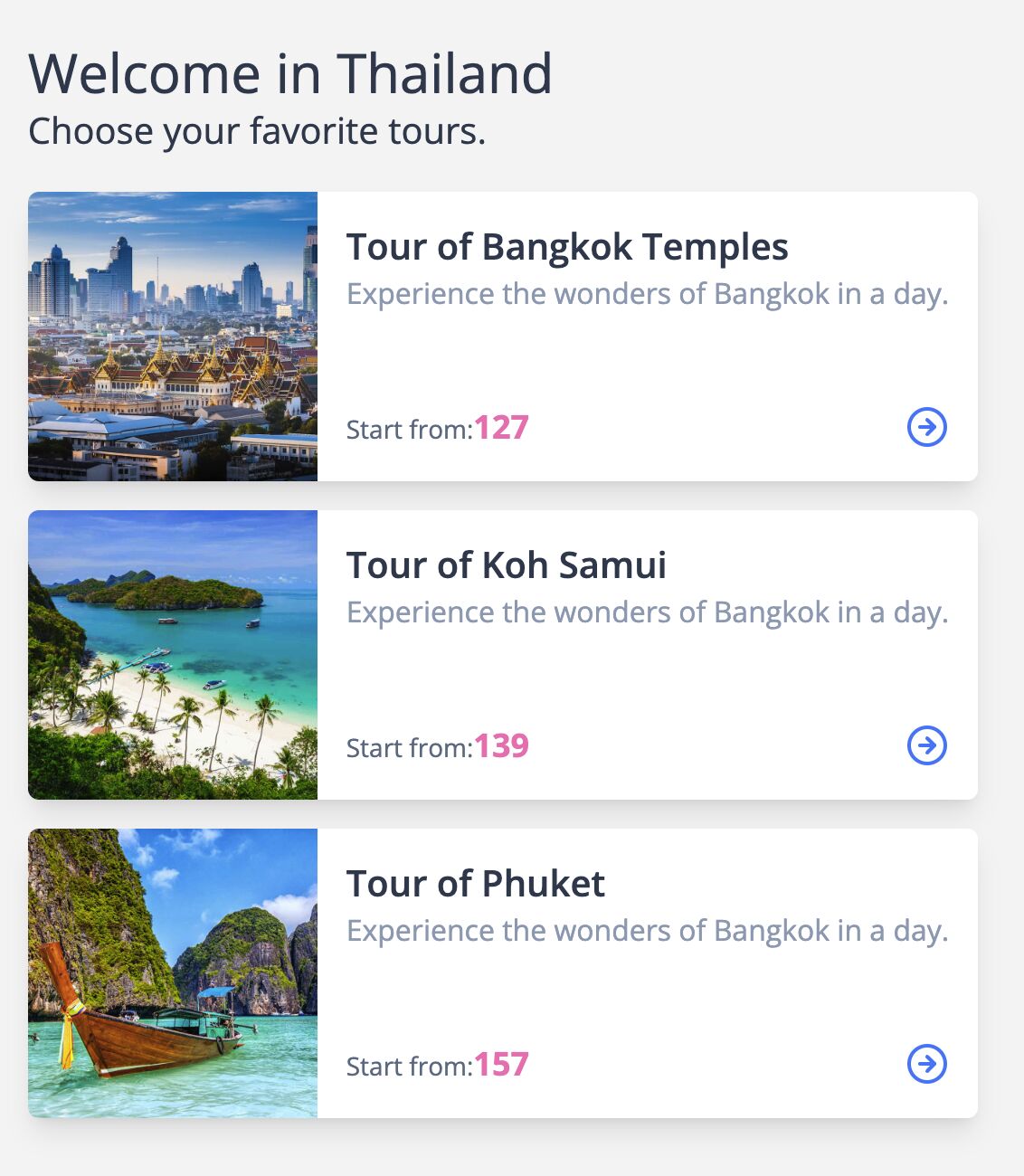1024x1176 pixels.
Task: Open the Bangkok skyline temple photo
Action: click(x=173, y=337)
